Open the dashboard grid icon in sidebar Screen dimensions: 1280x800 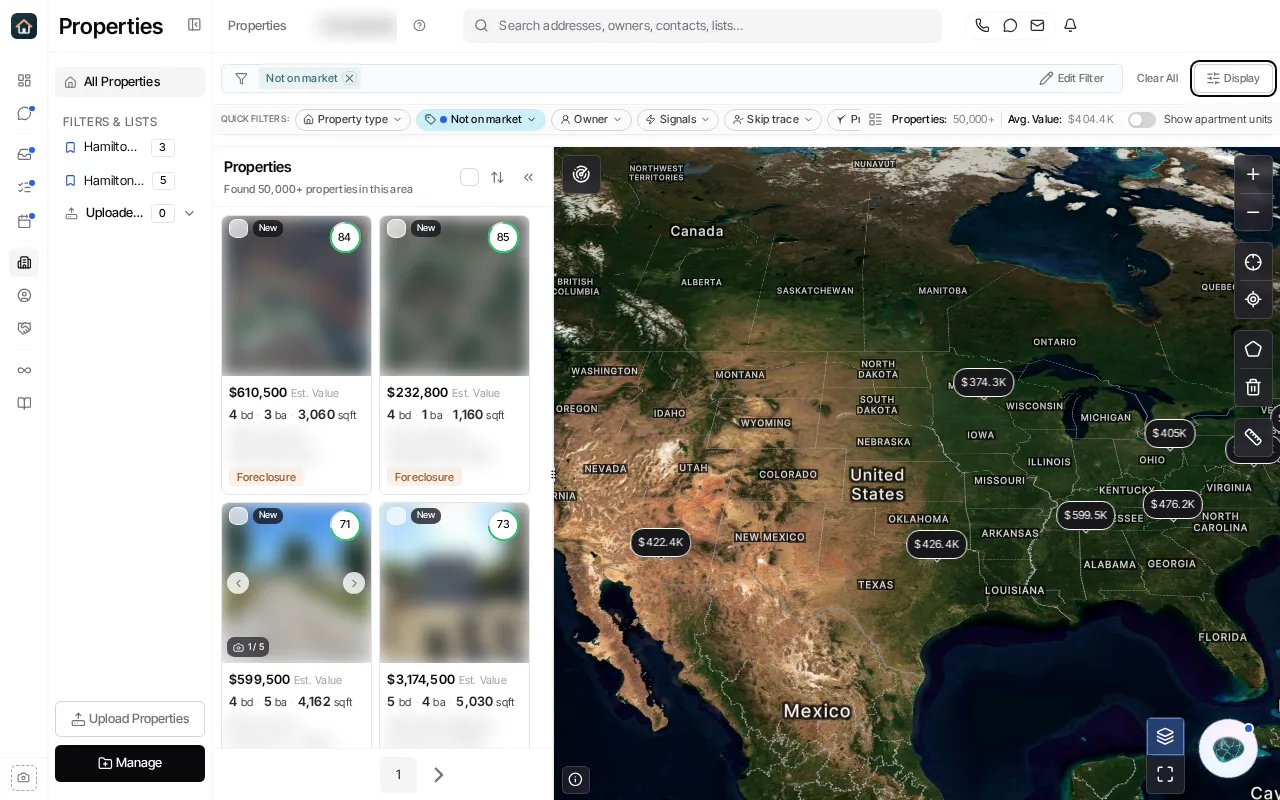(24, 80)
